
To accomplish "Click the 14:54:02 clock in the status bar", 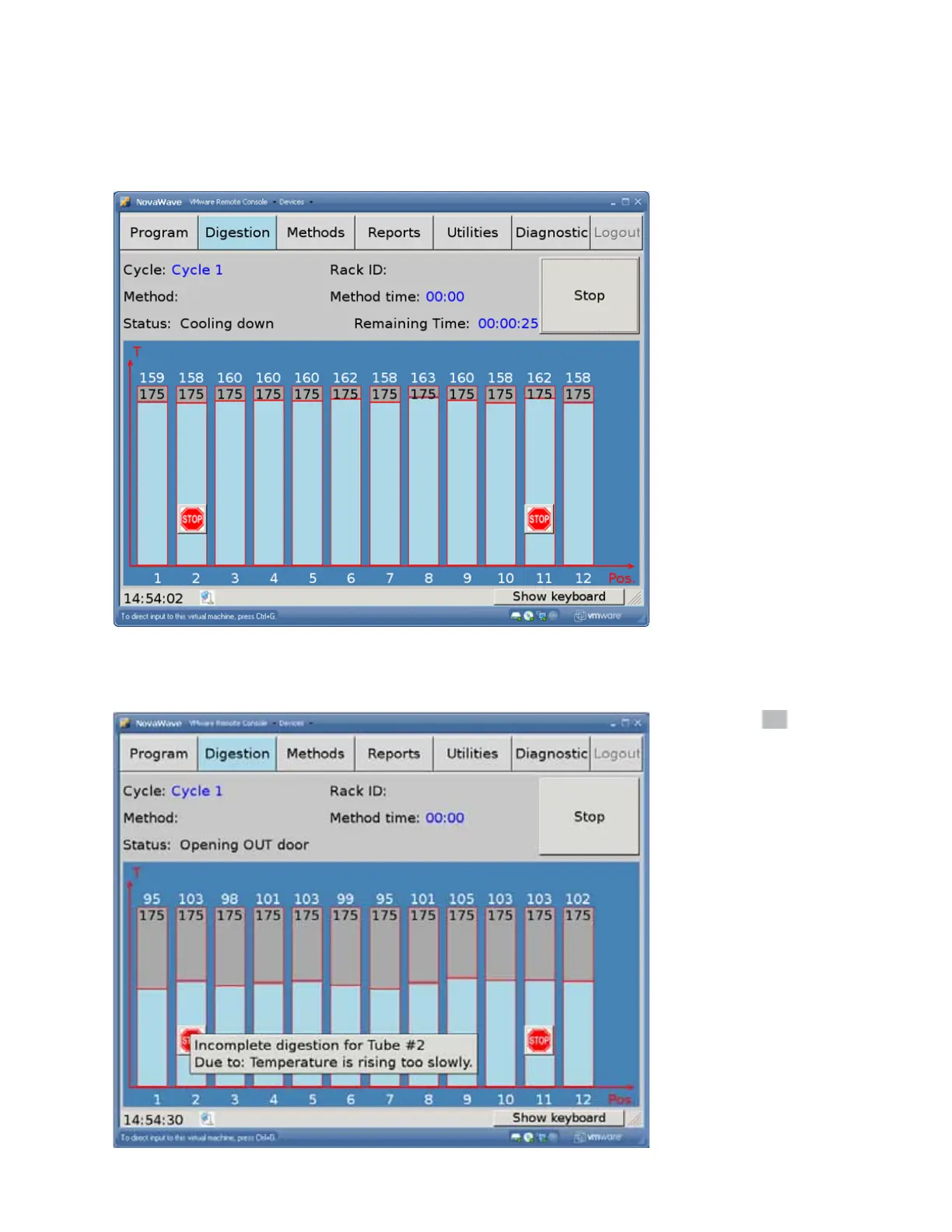I will [153, 598].
